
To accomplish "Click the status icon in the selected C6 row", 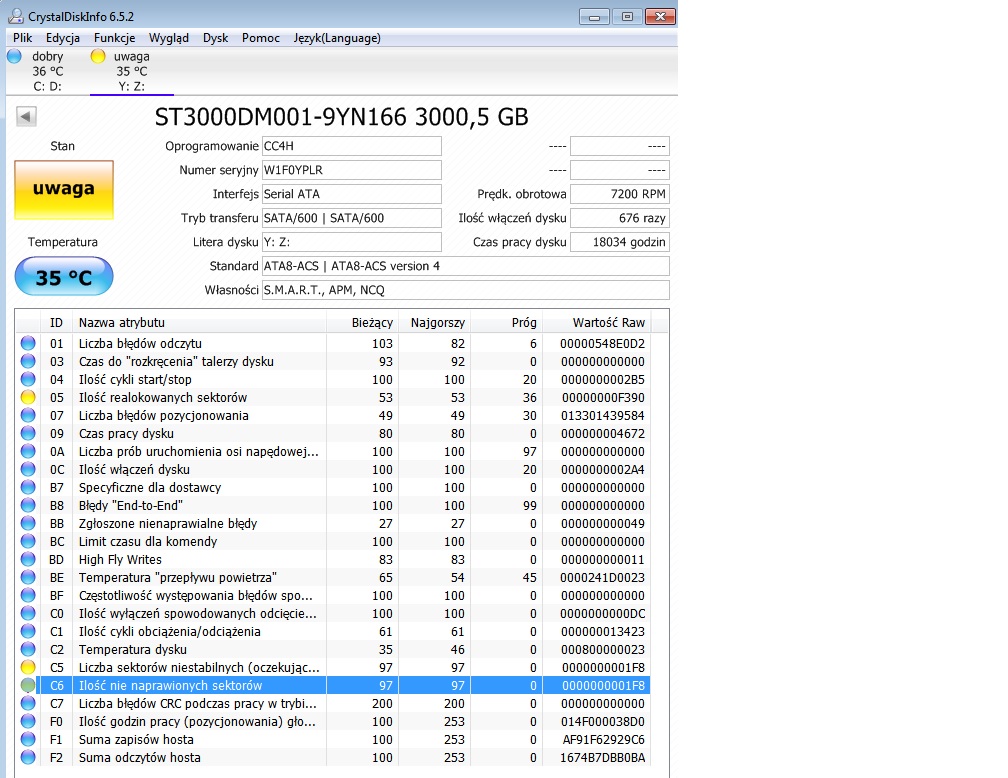I will coord(28,685).
